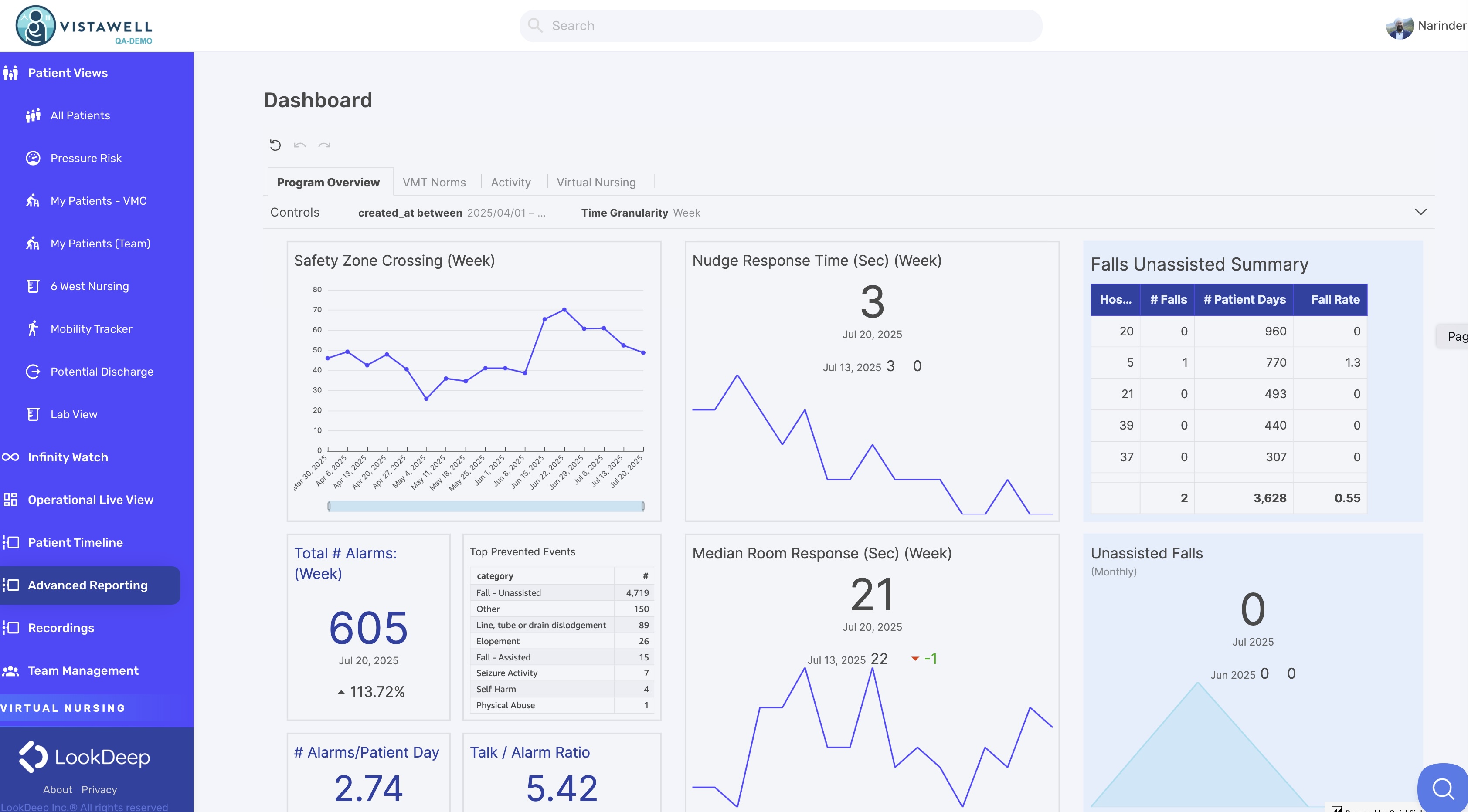Select the Operational Live View grid icon
This screenshot has height=812, width=1468.
click(x=10, y=499)
